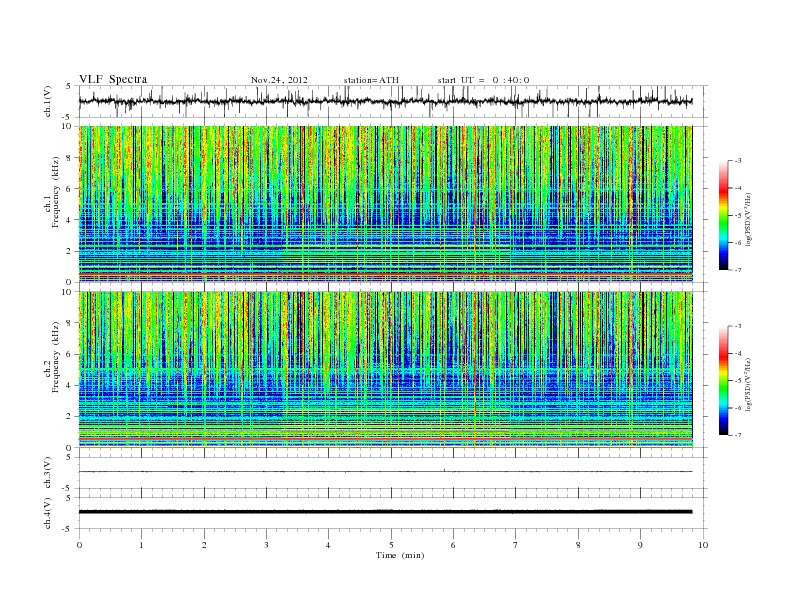The width and height of the screenshot is (792, 612).
Task: Click the ch.1 frequency axis tick "4"
Action: 70,220
